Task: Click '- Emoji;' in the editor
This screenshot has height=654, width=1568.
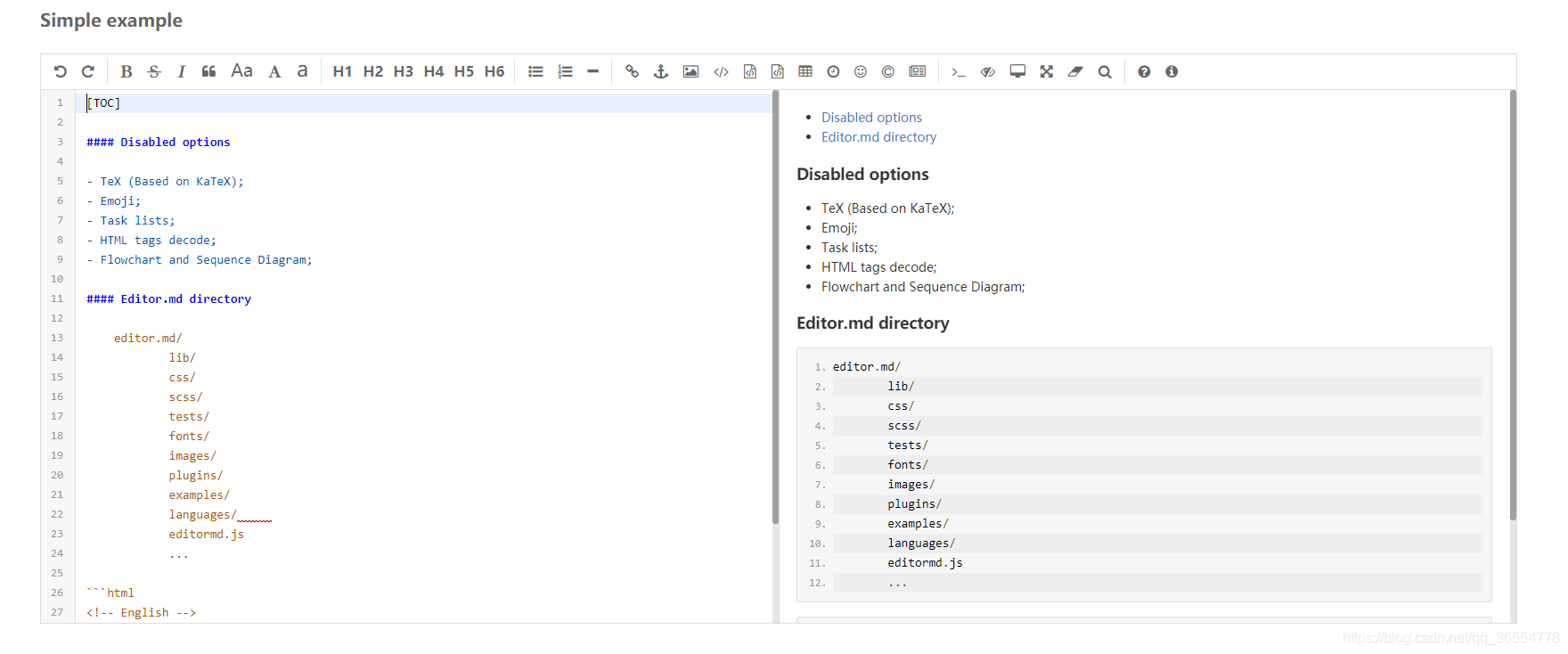Action: pyautogui.click(x=113, y=201)
